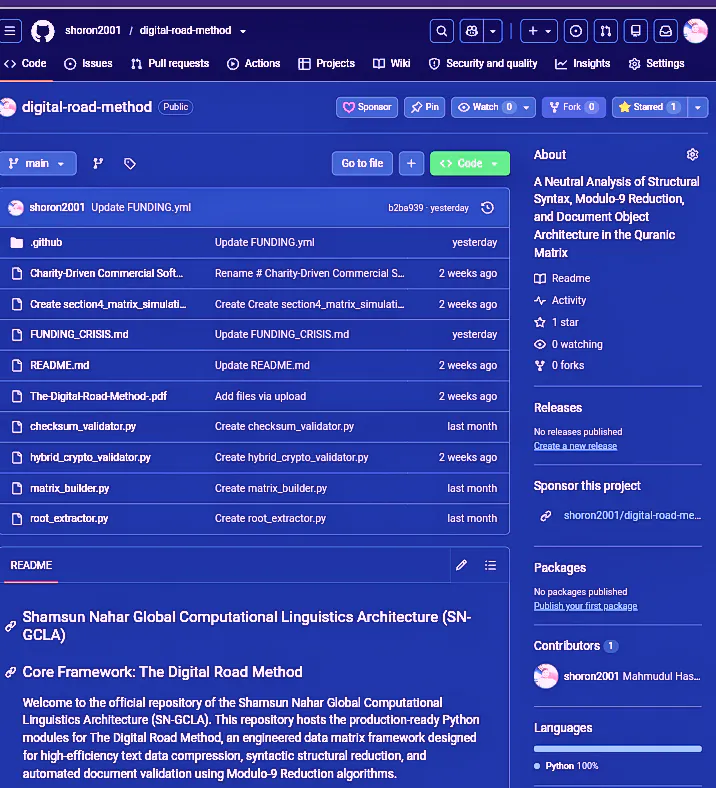Switch to the Actions tab
This screenshot has width=716, height=788.
coord(254,63)
